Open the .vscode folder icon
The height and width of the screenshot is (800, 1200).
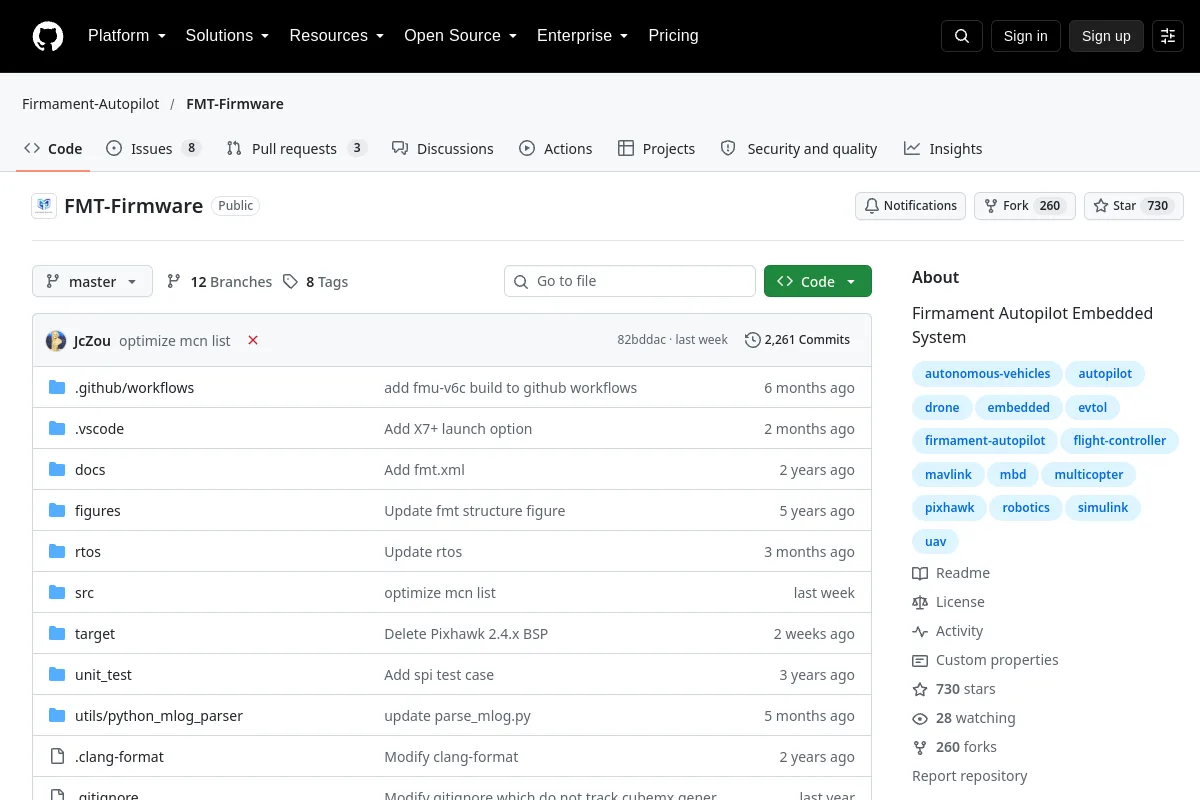57,428
